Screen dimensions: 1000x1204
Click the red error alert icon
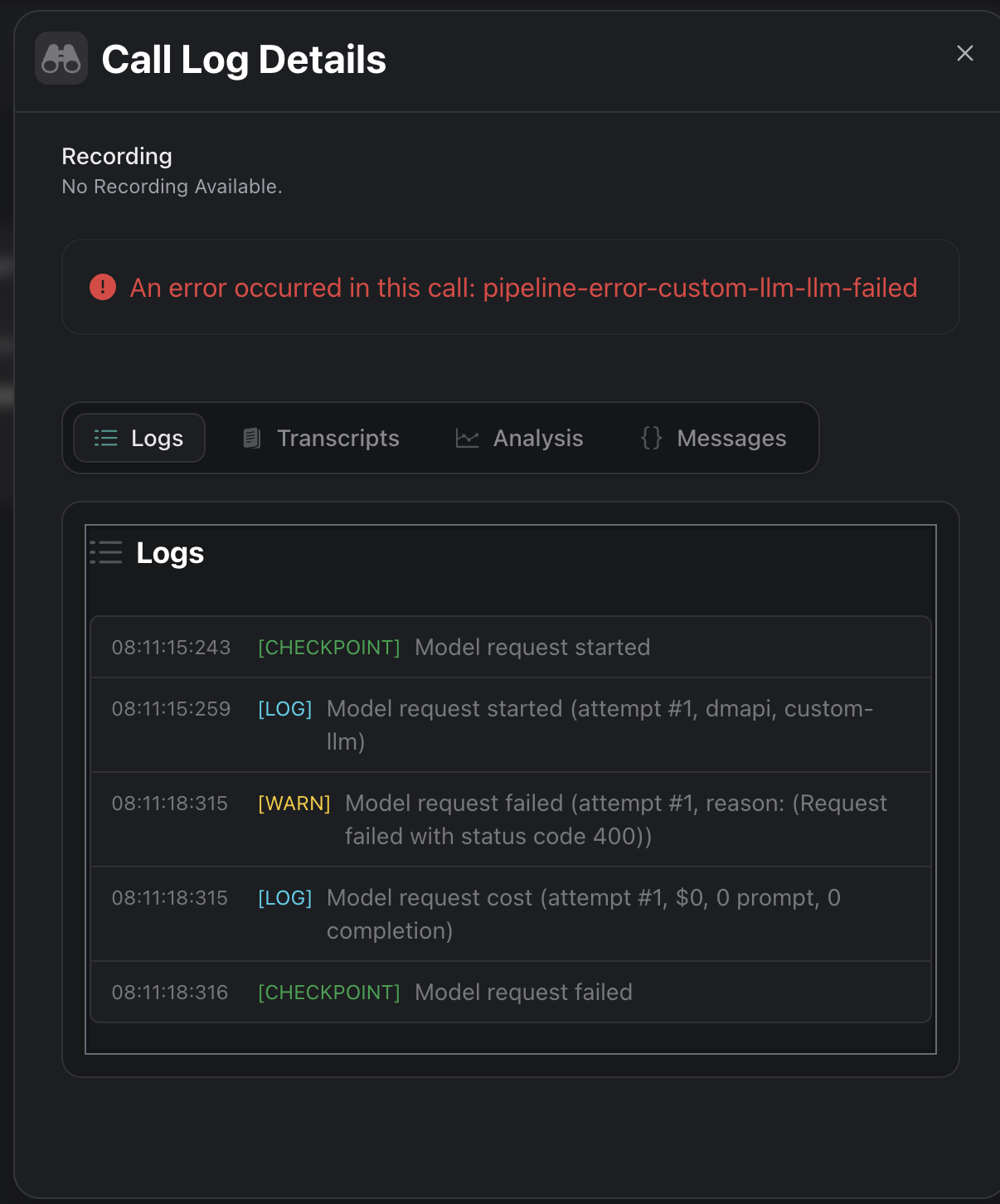click(103, 288)
